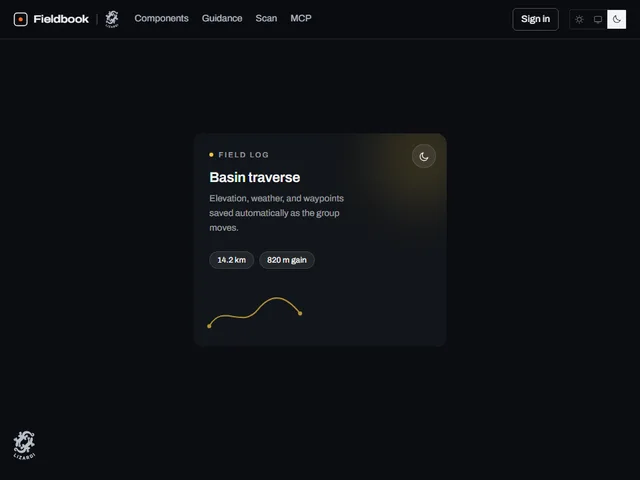Open the MCP nav link
The width and height of the screenshot is (640, 480).
301,18
